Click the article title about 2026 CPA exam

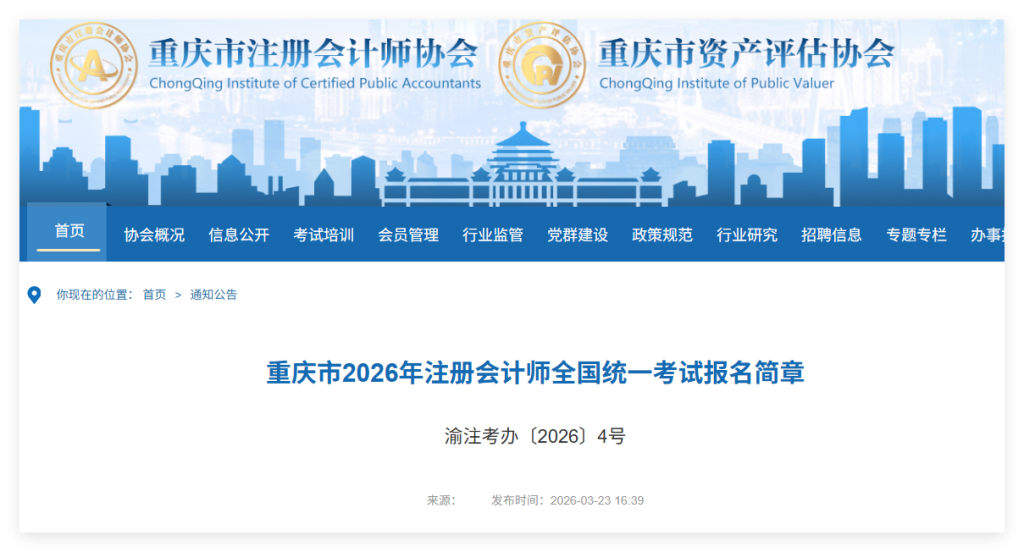[x=535, y=374]
